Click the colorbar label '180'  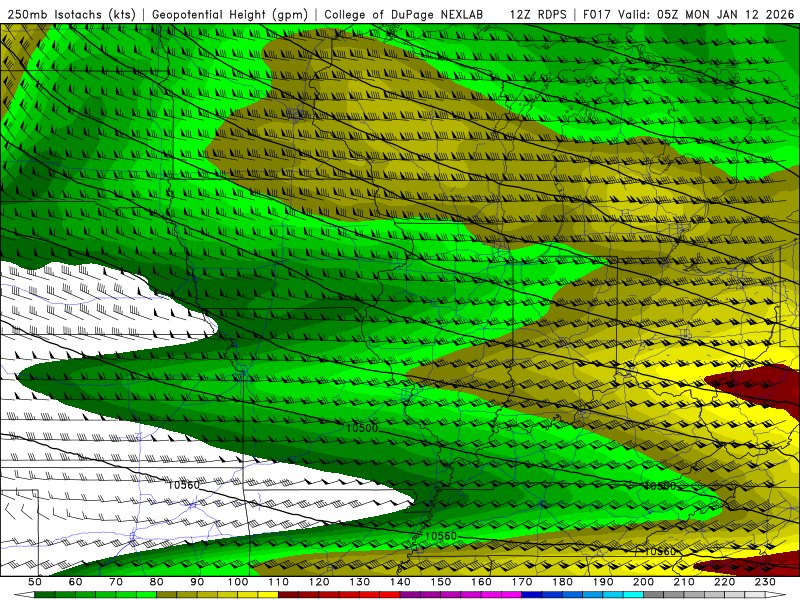(x=562, y=582)
